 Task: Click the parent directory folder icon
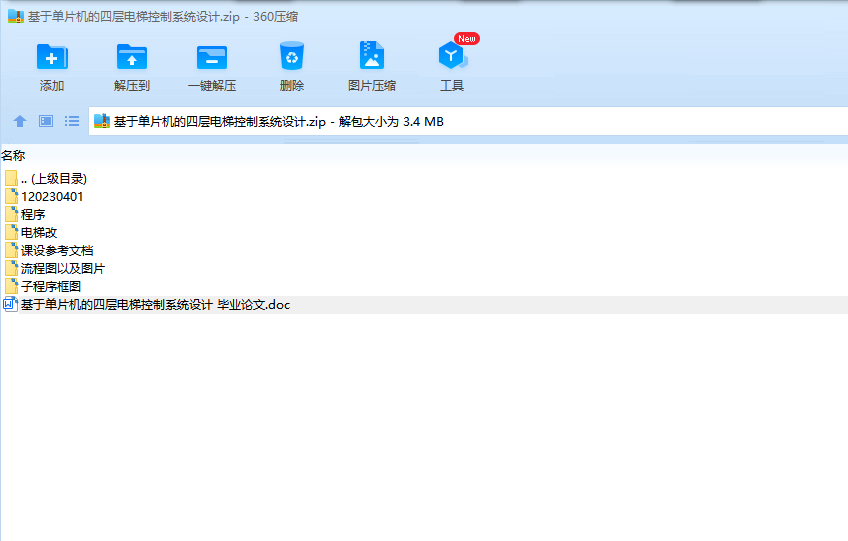(x=11, y=178)
